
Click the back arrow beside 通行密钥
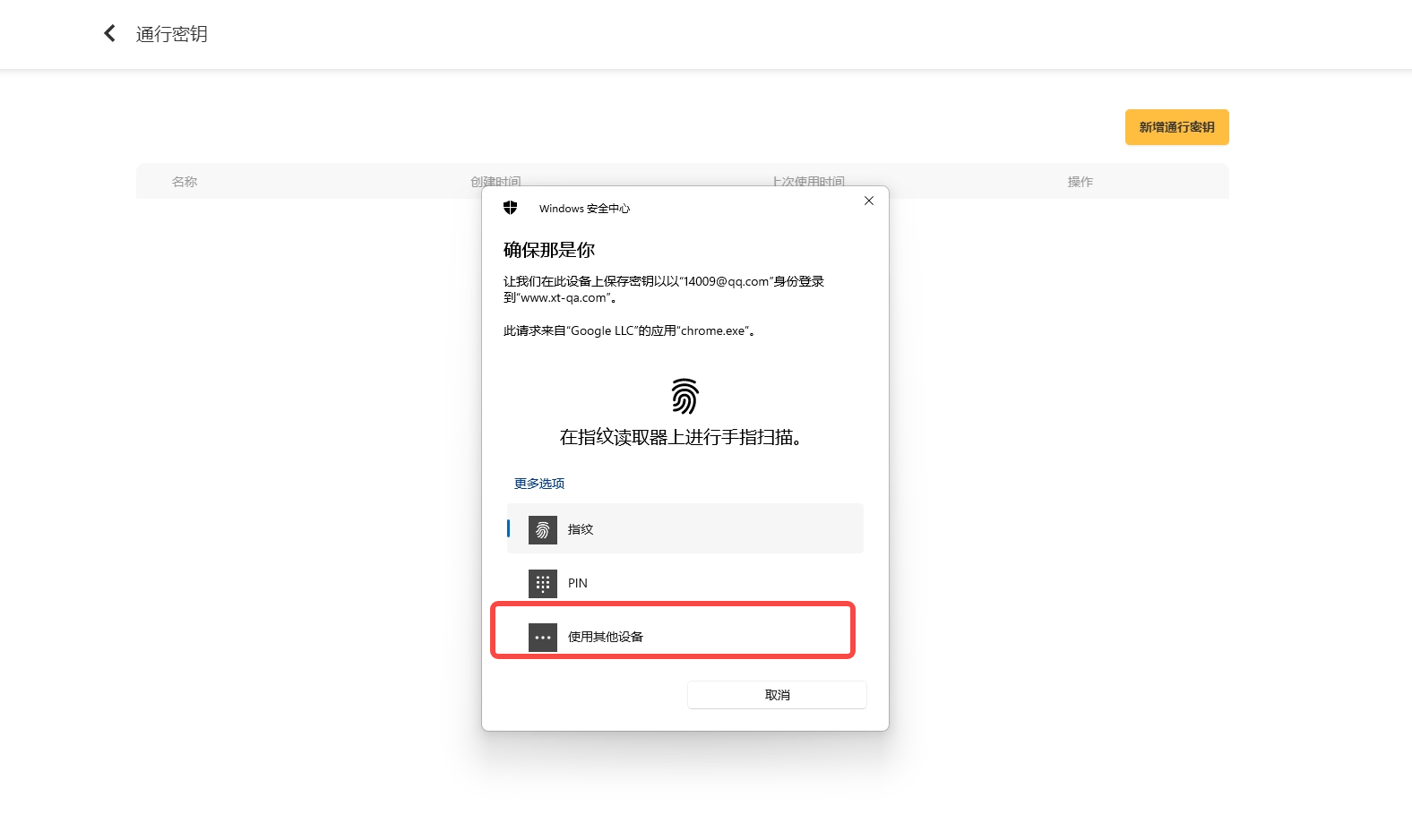point(109,34)
